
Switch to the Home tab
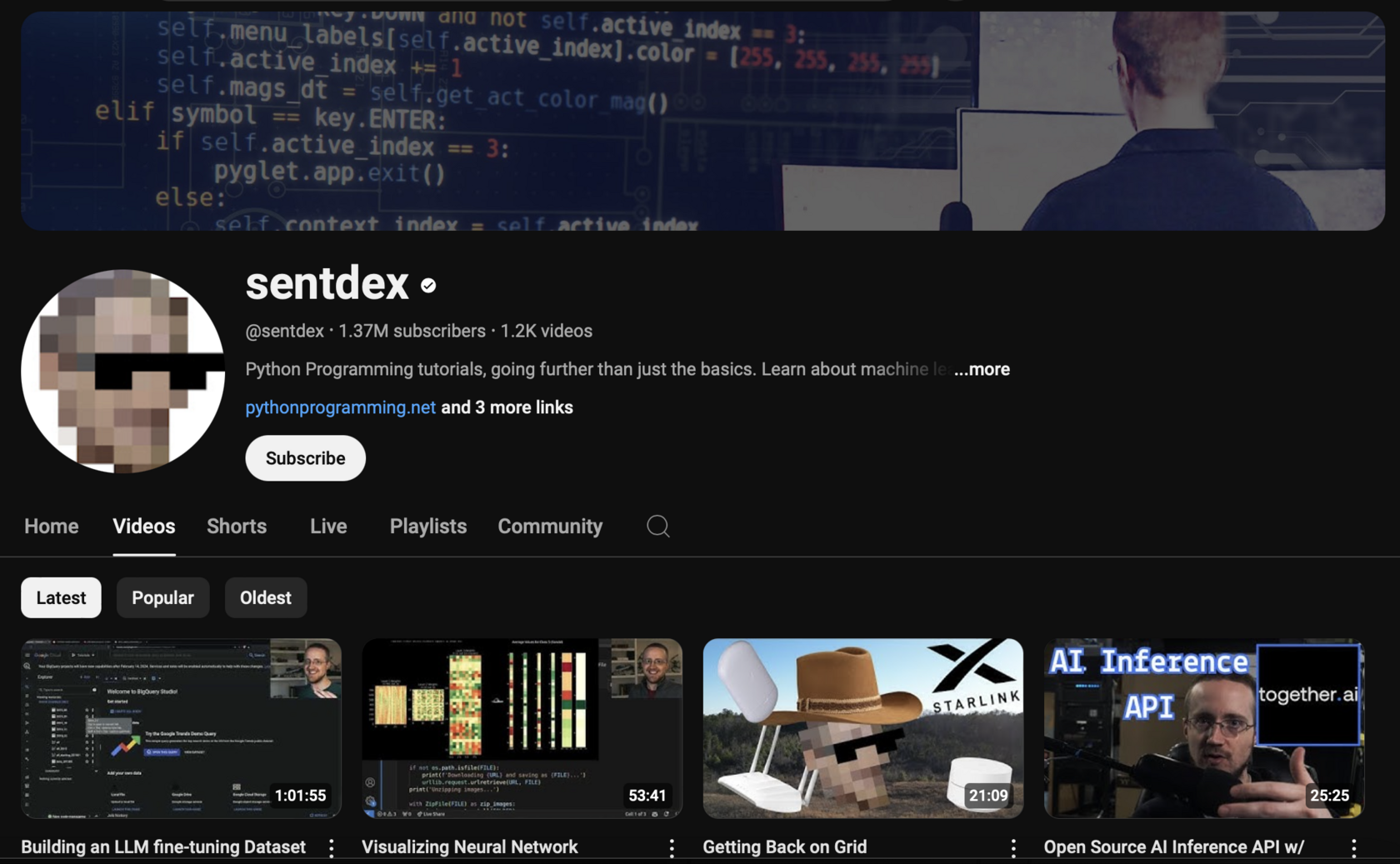(x=52, y=526)
